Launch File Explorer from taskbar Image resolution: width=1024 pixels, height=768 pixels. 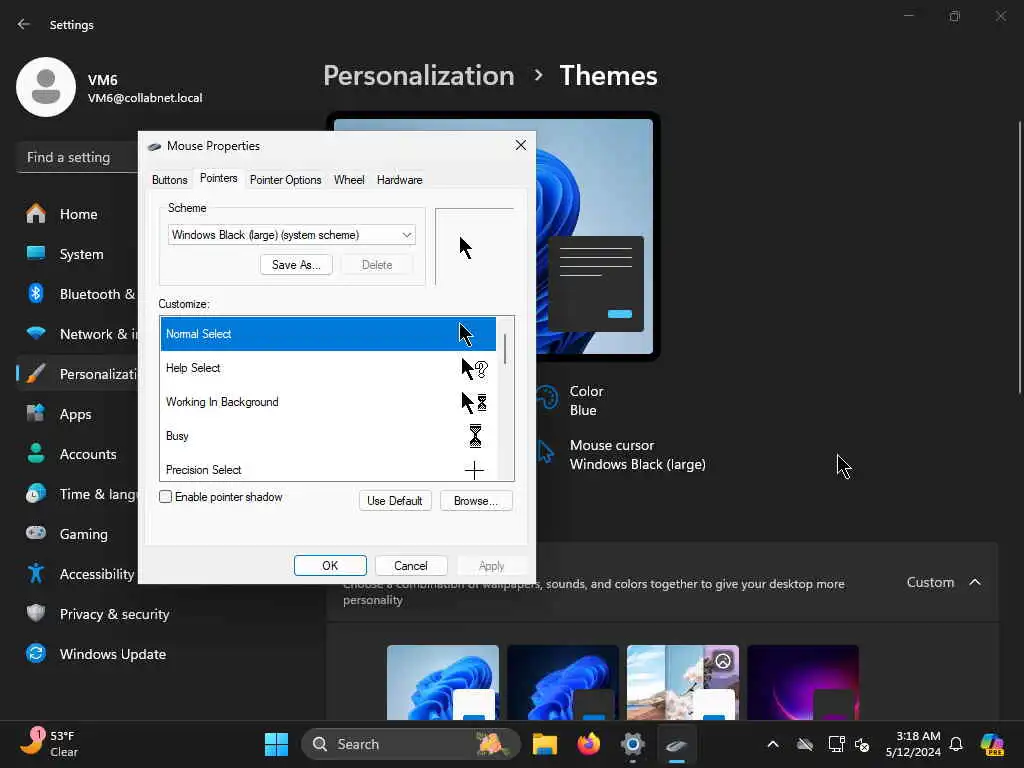tap(545, 744)
